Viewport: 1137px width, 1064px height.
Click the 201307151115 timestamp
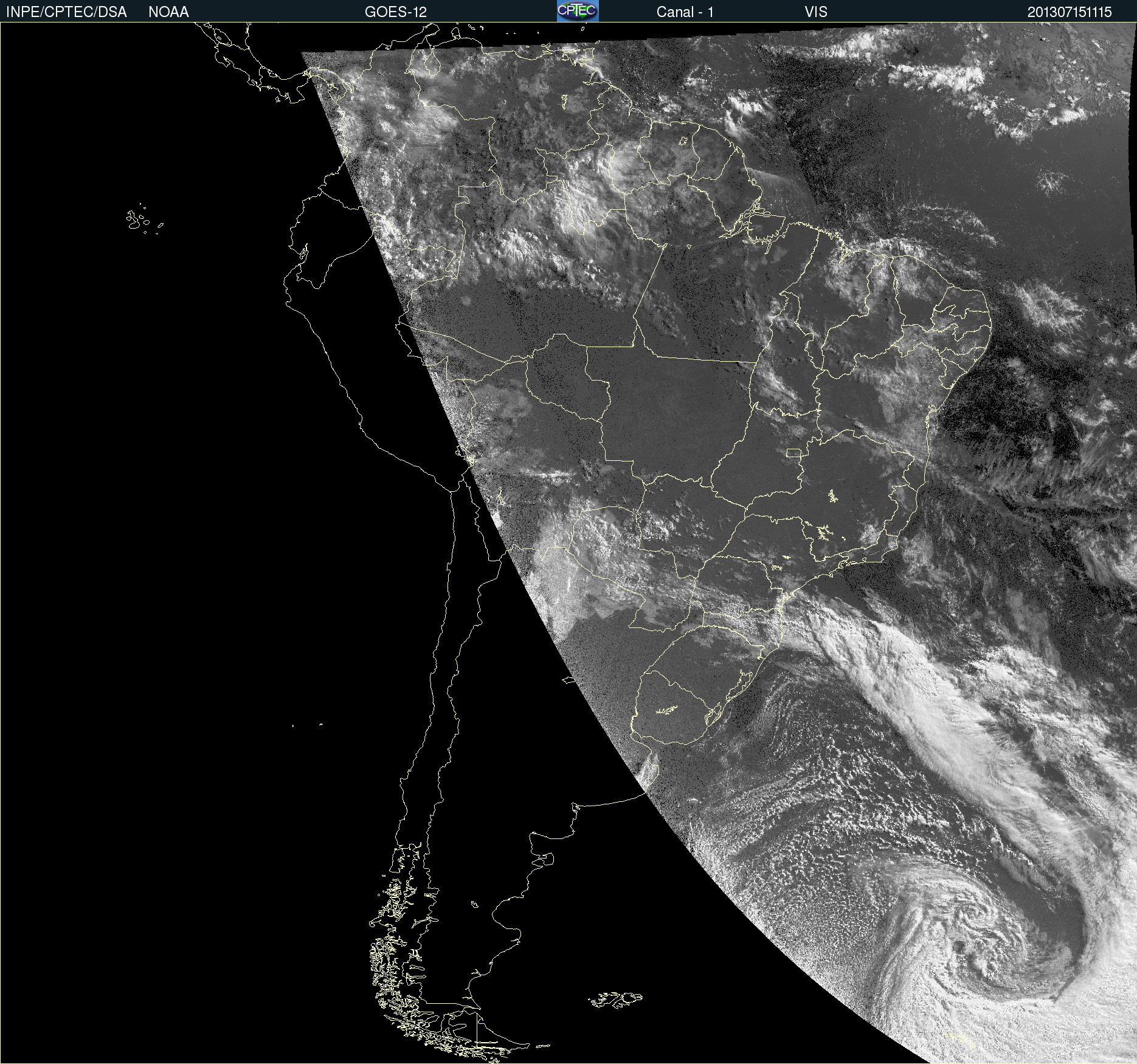pos(1070,12)
